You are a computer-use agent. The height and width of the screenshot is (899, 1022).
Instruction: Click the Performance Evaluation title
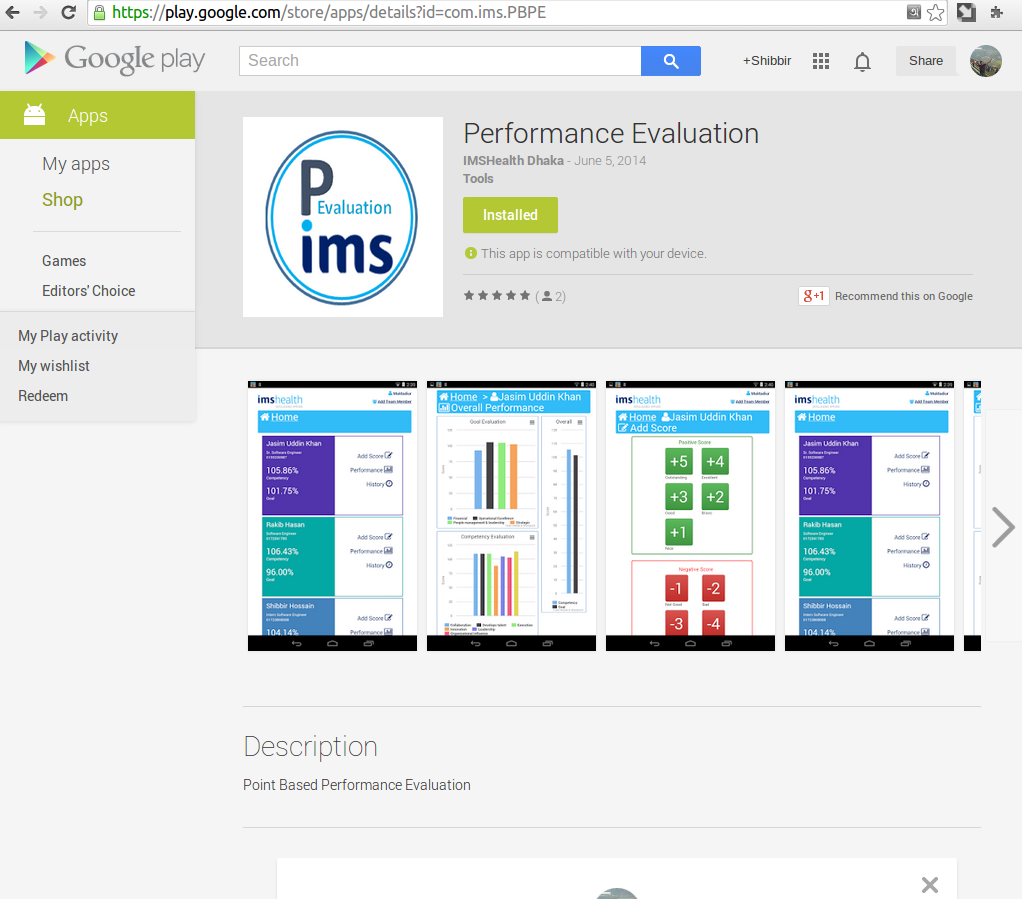(x=611, y=134)
